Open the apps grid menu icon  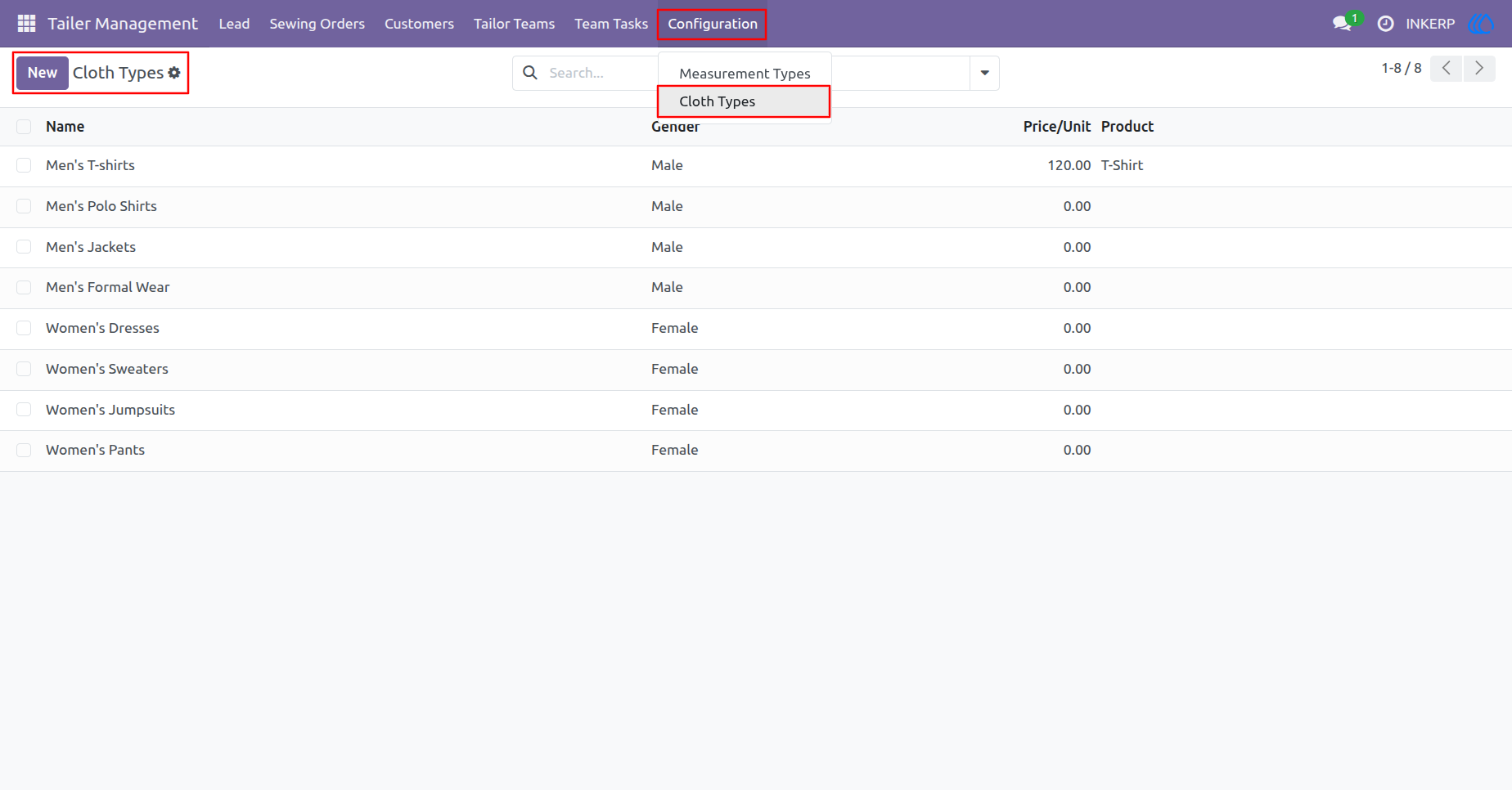click(x=26, y=24)
